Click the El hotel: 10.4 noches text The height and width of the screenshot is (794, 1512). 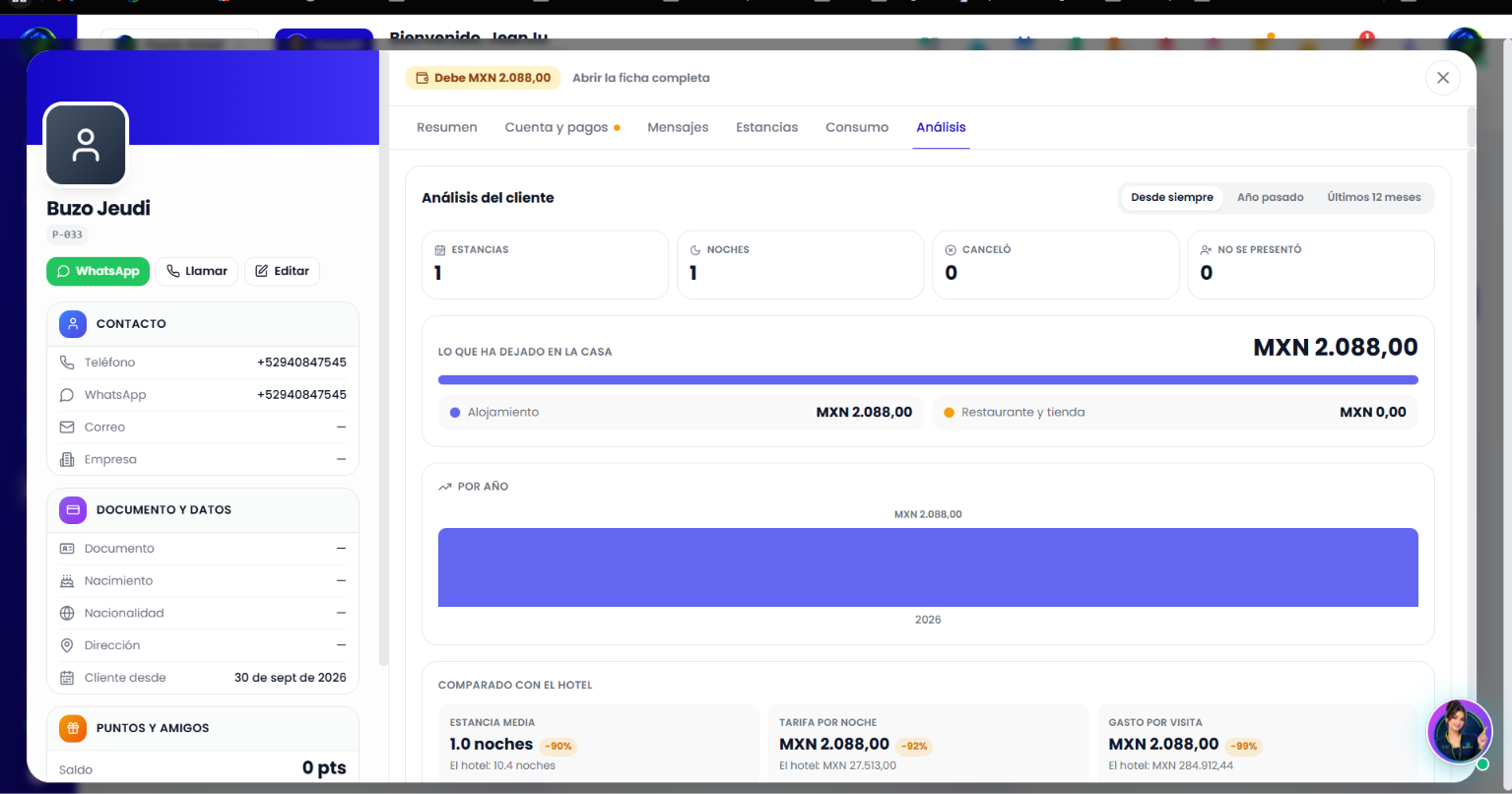pyautogui.click(x=502, y=765)
